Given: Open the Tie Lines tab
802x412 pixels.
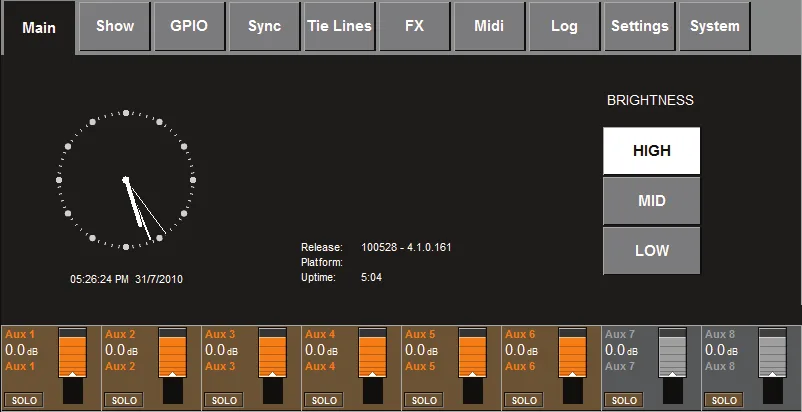Looking at the screenshot, I should tap(340, 26).
